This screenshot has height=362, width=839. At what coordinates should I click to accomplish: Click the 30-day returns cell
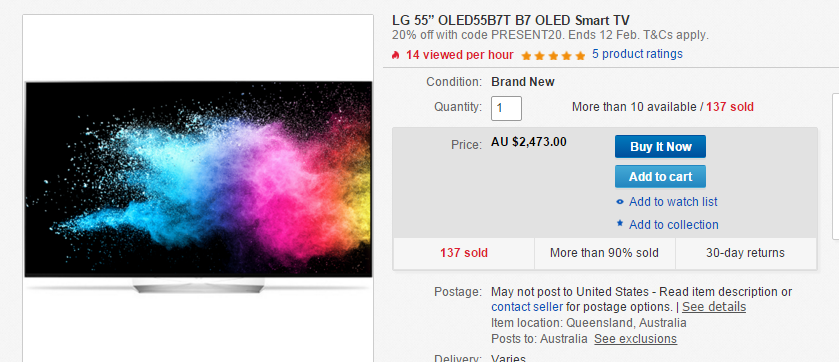[x=746, y=253]
